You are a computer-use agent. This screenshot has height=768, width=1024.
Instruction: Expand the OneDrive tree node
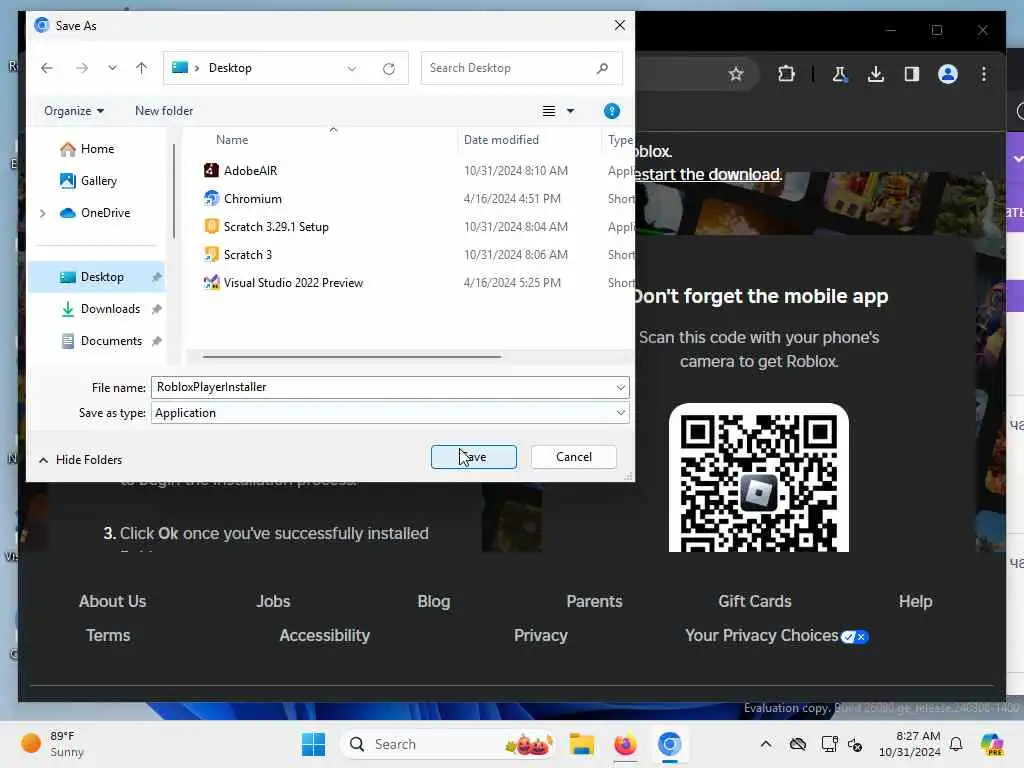(42, 213)
